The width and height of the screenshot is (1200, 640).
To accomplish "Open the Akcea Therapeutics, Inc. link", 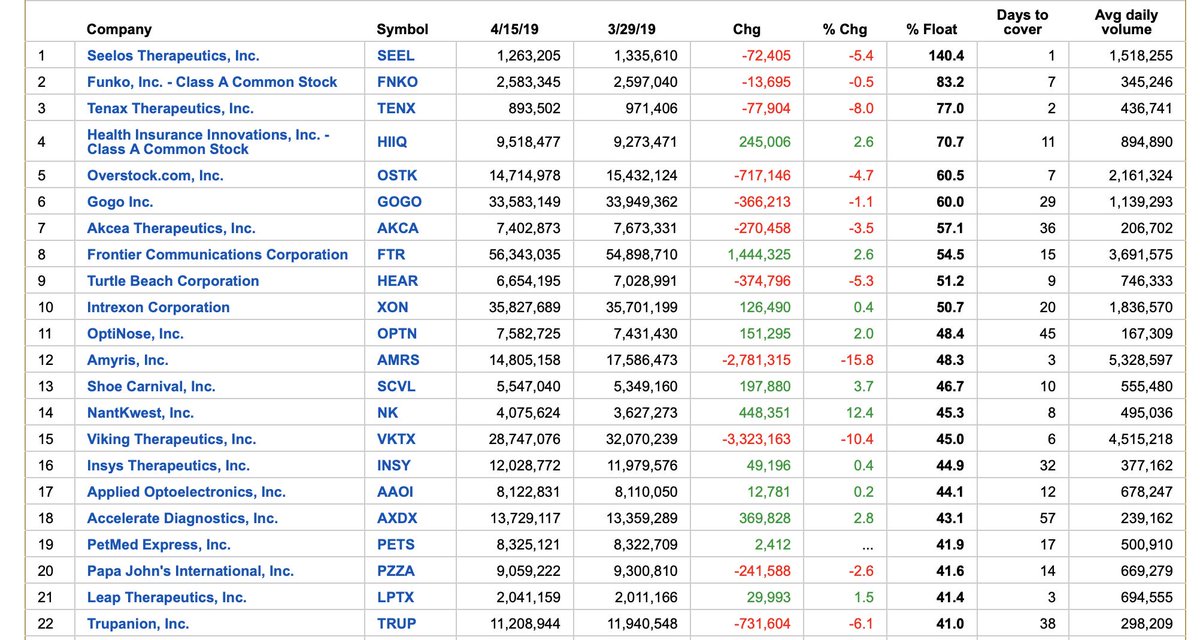I will (x=171, y=228).
